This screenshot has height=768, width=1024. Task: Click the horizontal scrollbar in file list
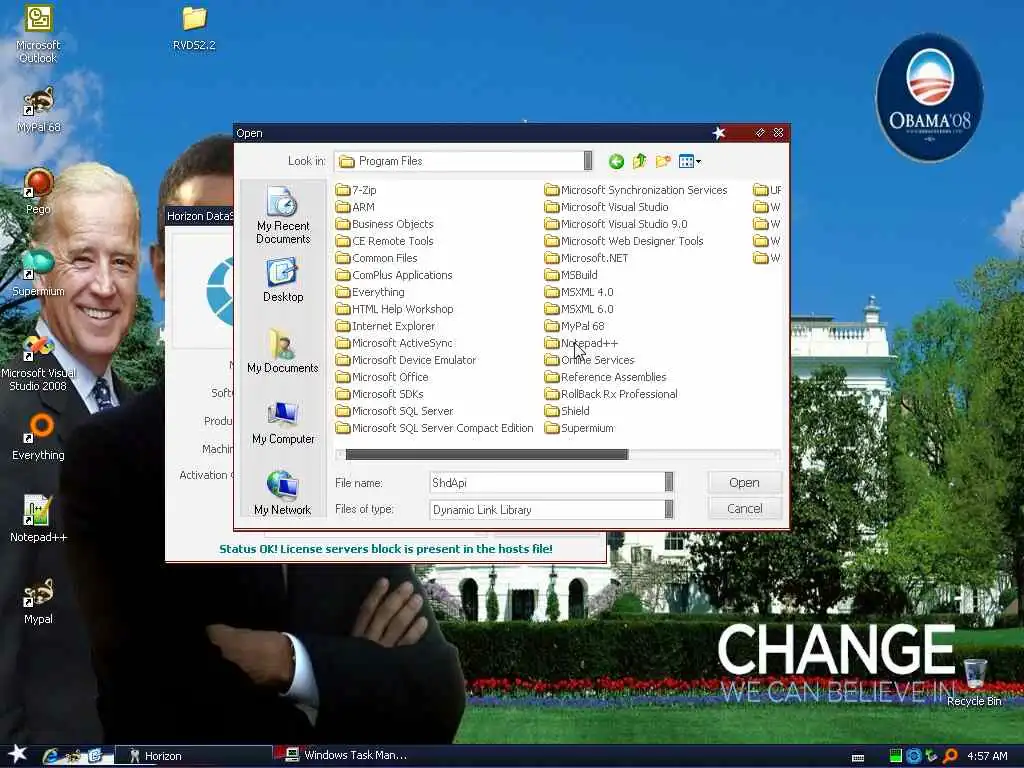487,455
